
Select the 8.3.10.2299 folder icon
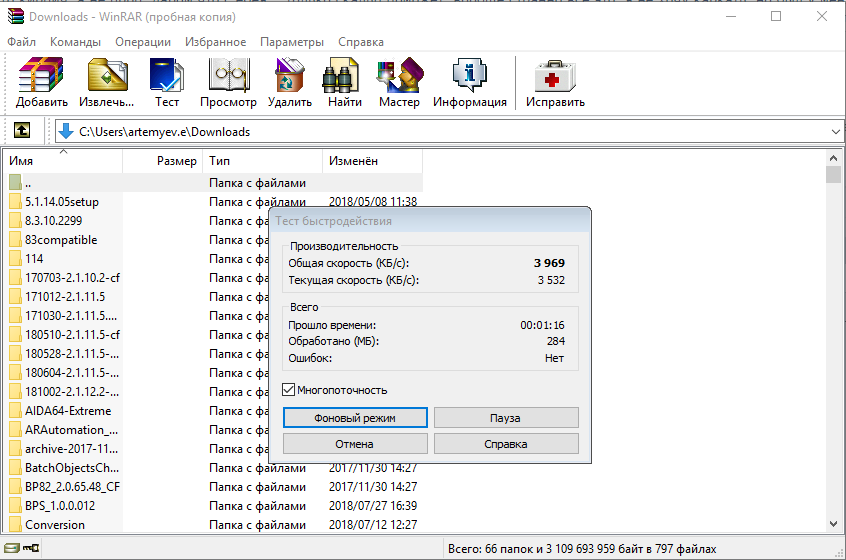pyautogui.click(x=16, y=221)
